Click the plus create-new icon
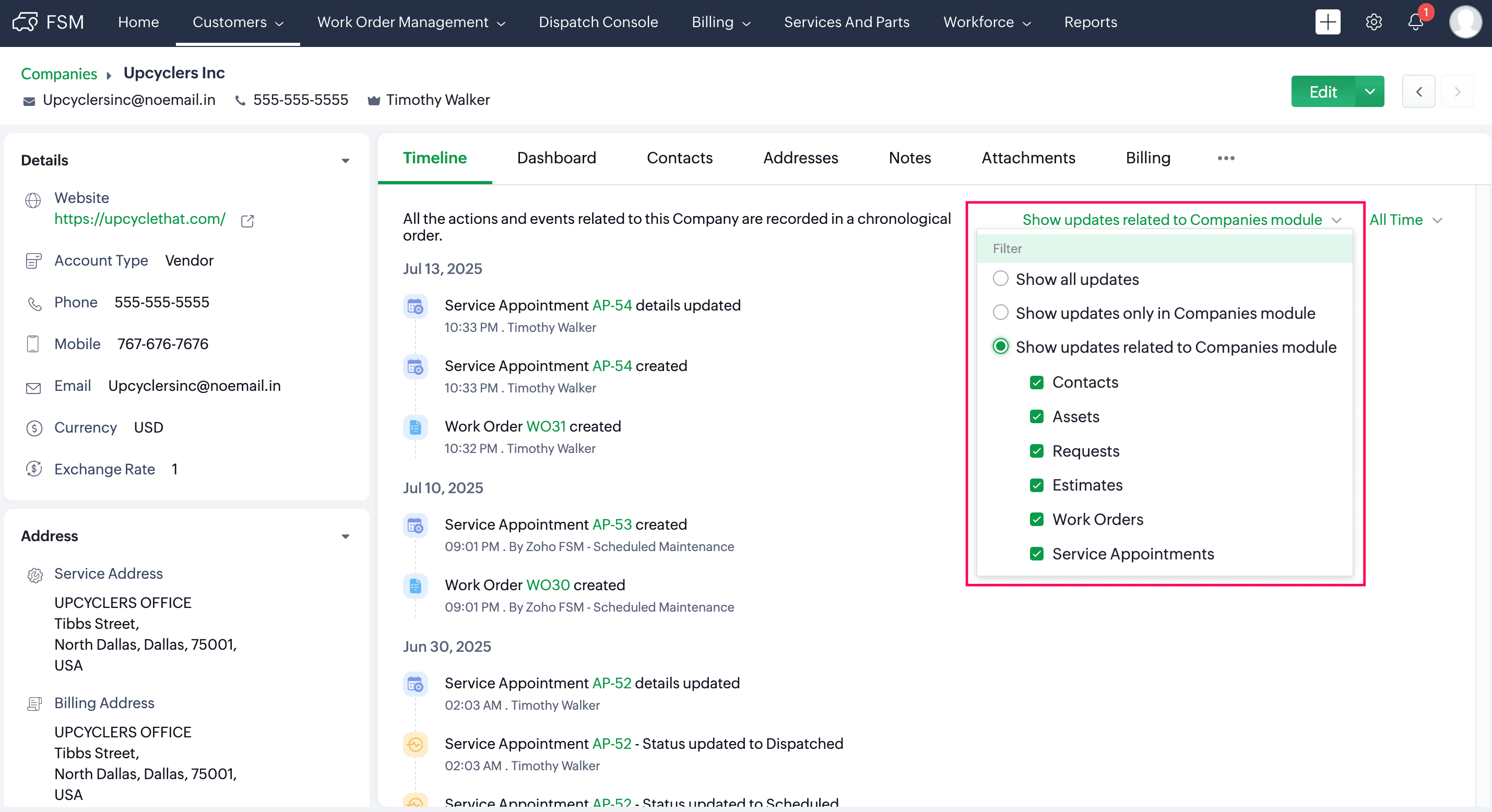The width and height of the screenshot is (1492, 812). click(x=1328, y=22)
